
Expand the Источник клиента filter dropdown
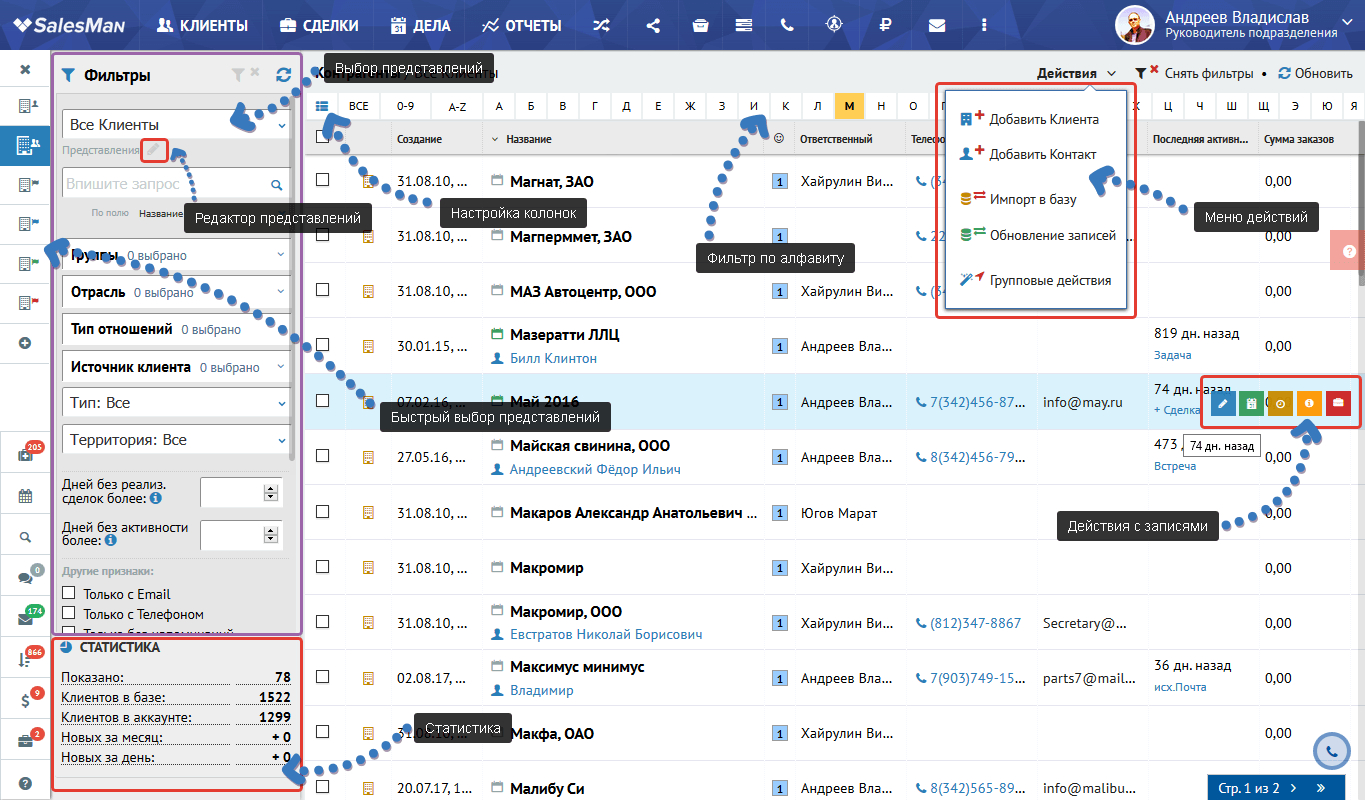[x=176, y=367]
